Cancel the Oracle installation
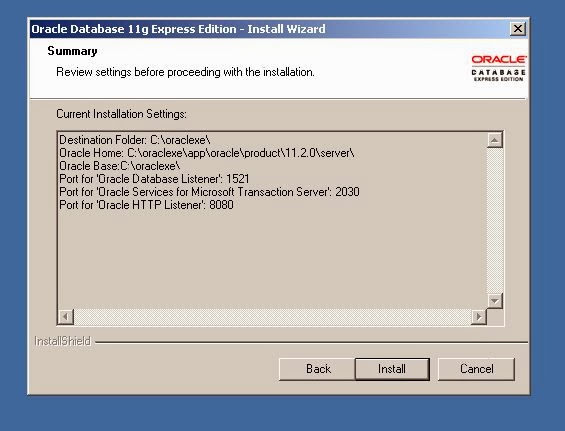Screen dimensions: 565x431 [x=476, y=369]
